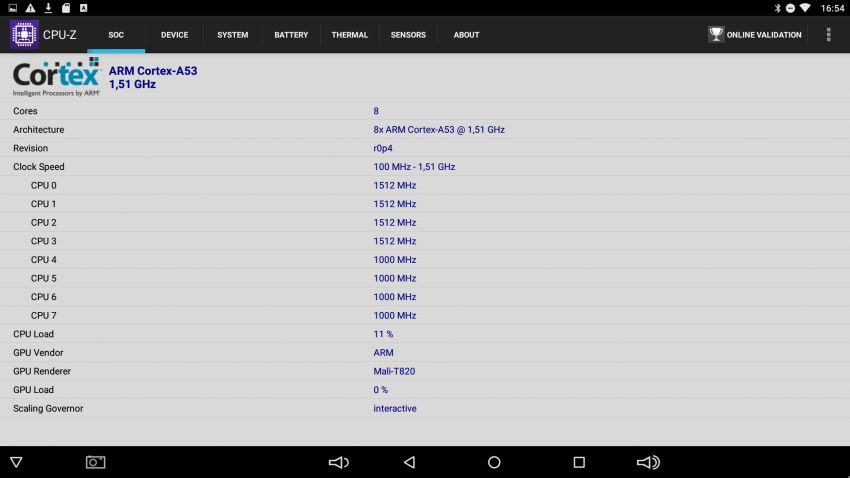Tap the CPU 1 row label
Viewport: 850px width, 478px height.
click(43, 204)
